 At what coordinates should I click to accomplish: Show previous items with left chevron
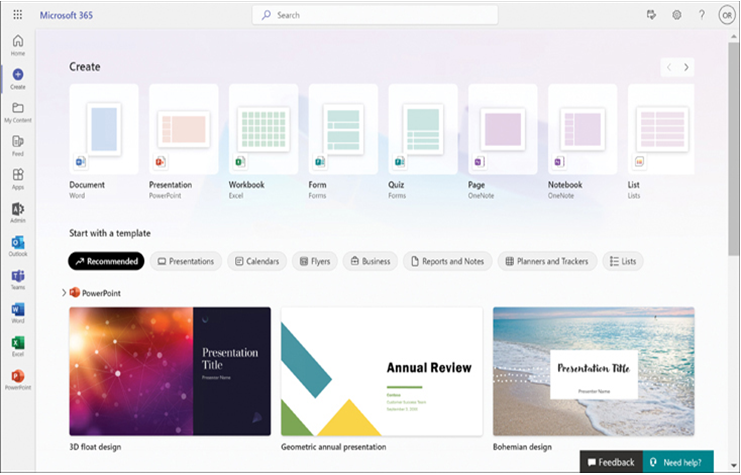click(x=669, y=67)
